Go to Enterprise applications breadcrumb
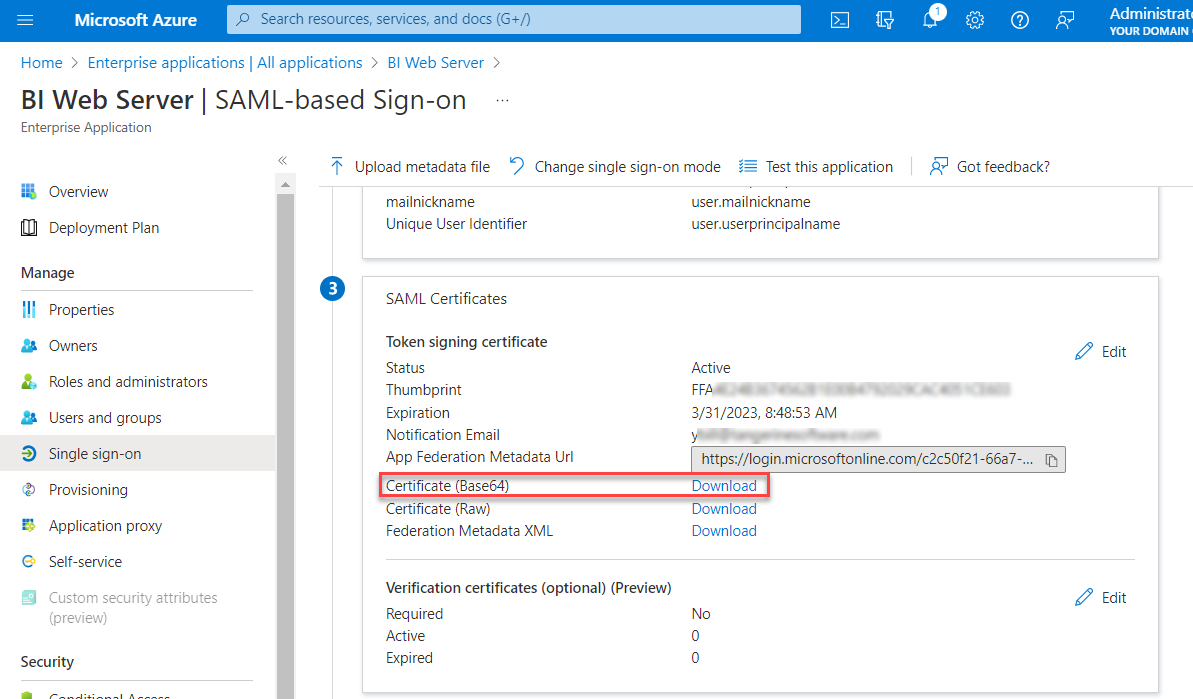Screen dimensions: 1193x699 click(x=225, y=63)
